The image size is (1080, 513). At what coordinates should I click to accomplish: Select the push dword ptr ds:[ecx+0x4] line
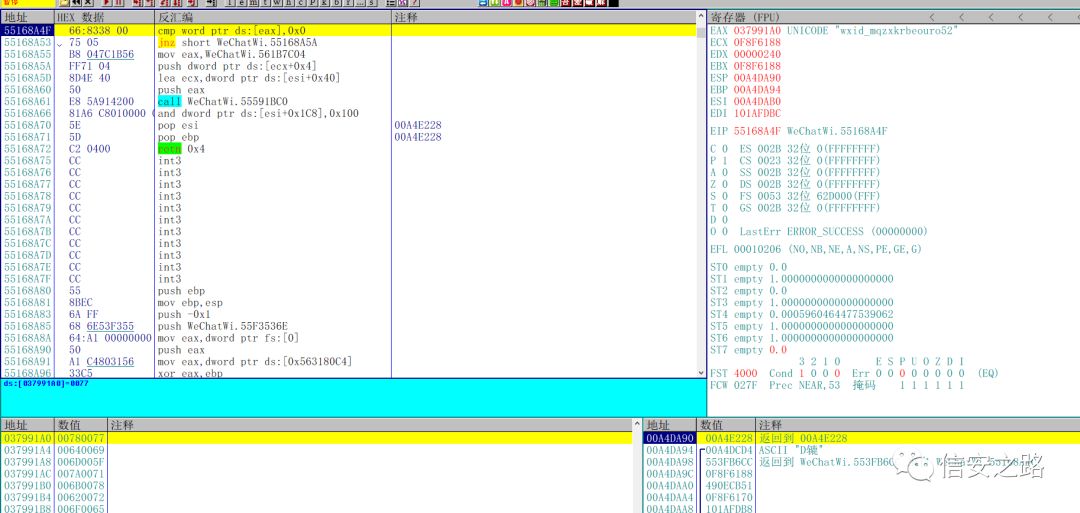[x=240, y=66]
